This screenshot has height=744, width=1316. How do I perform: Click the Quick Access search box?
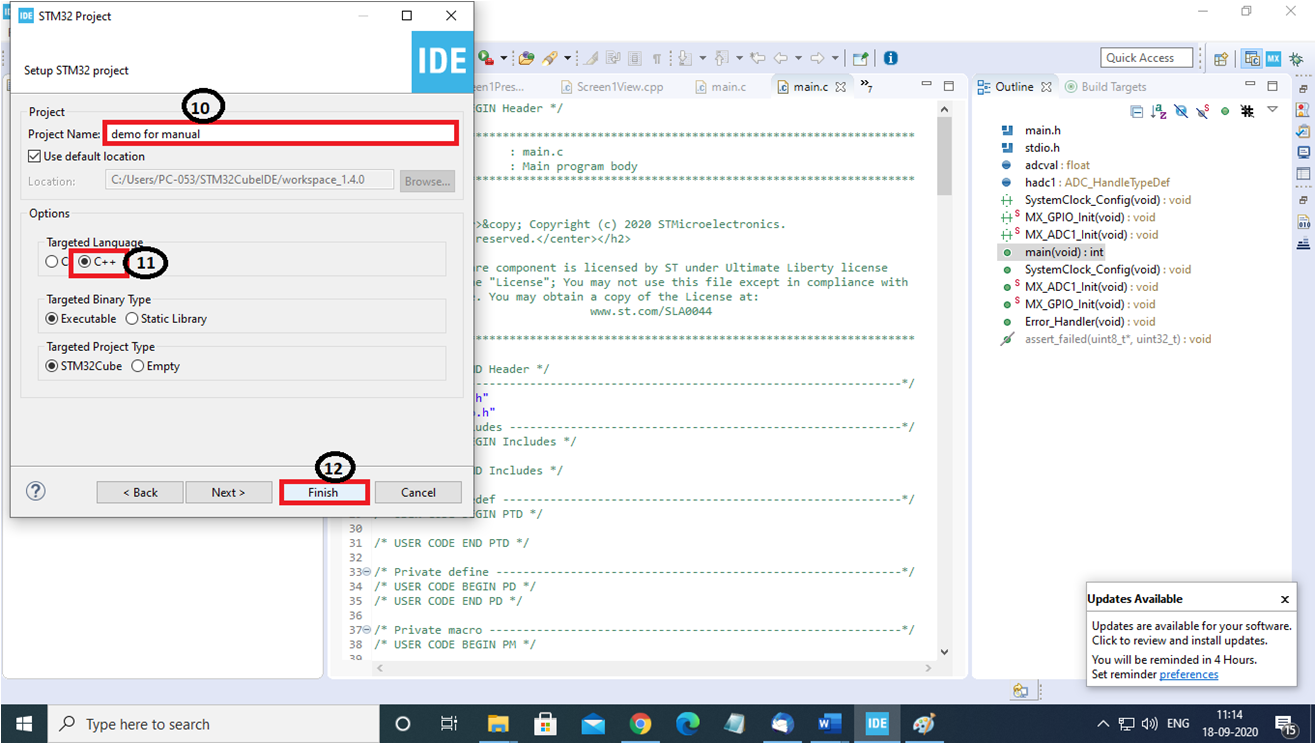pos(1147,58)
